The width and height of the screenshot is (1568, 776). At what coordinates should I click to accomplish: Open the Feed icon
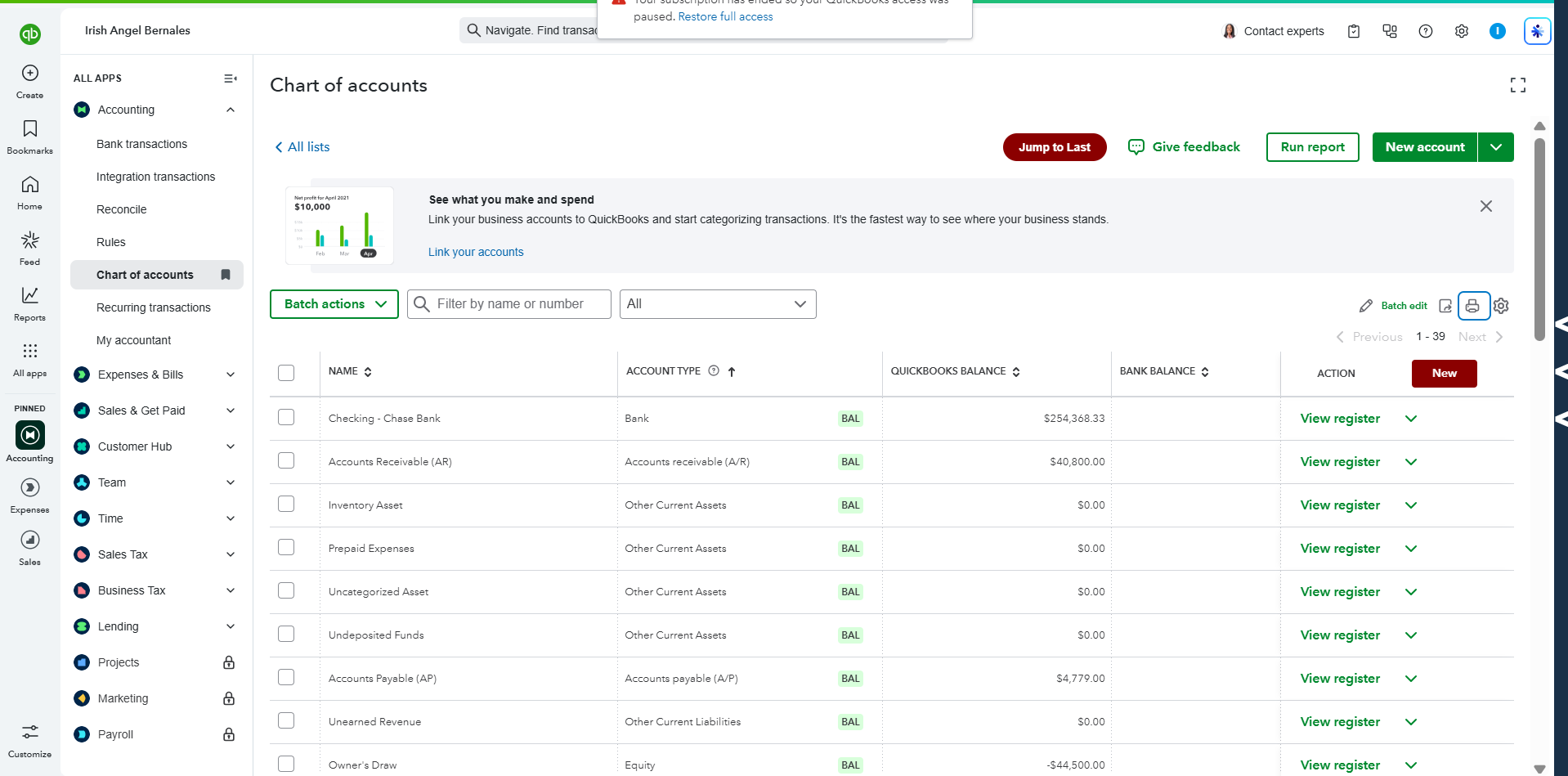coord(30,240)
